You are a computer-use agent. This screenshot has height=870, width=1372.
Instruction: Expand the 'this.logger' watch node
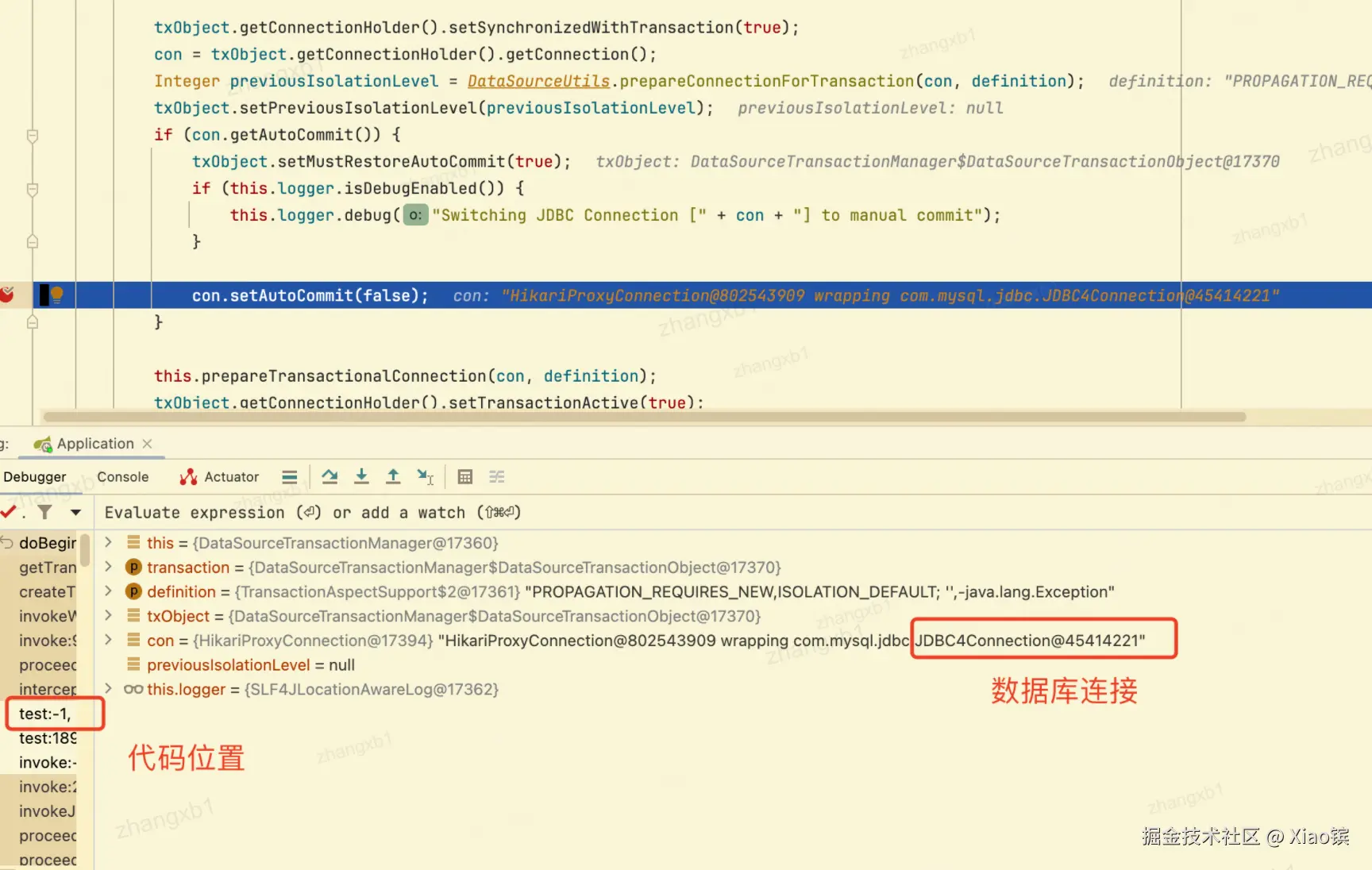point(109,690)
